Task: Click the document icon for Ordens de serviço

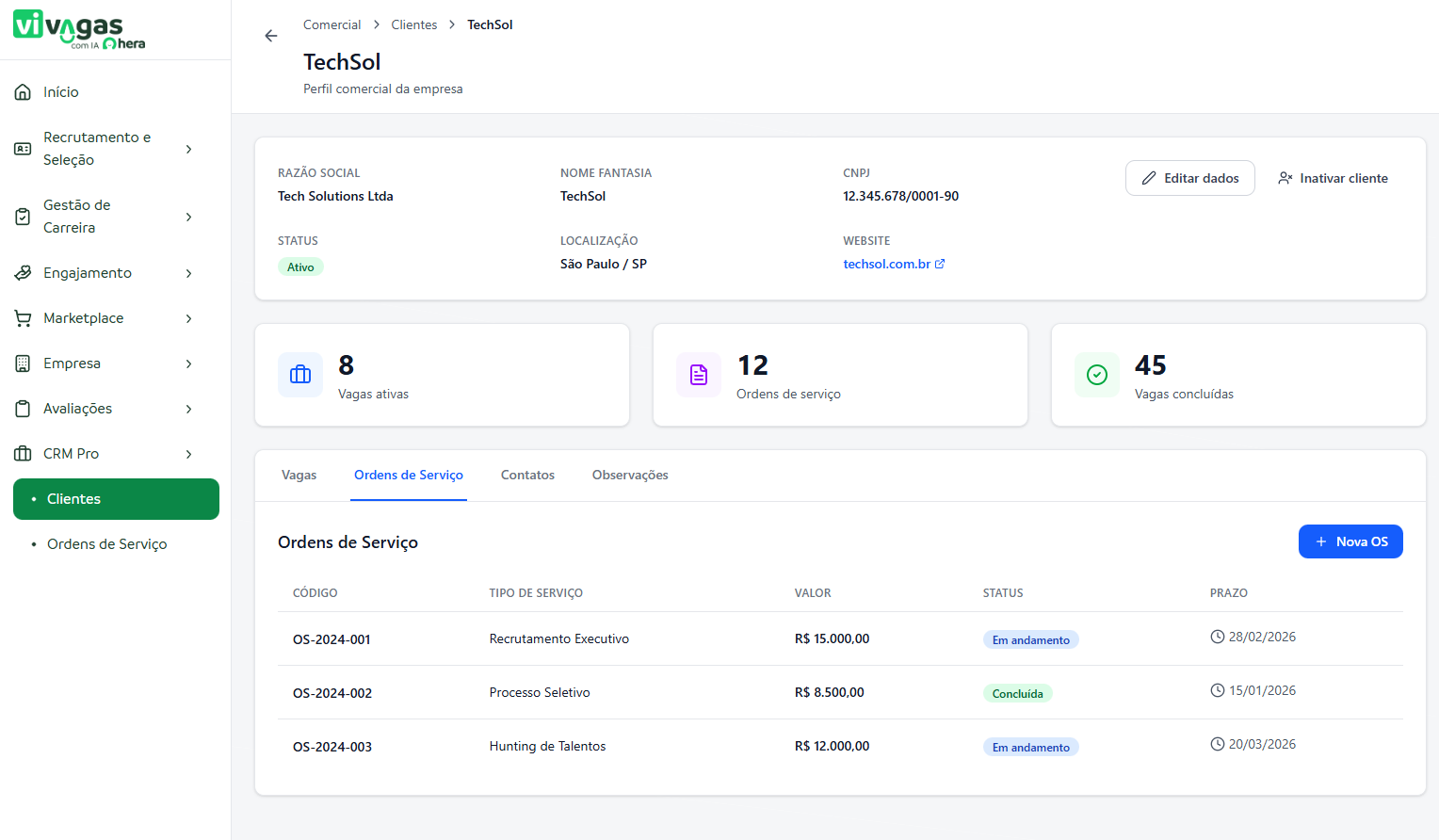Action: [699, 375]
